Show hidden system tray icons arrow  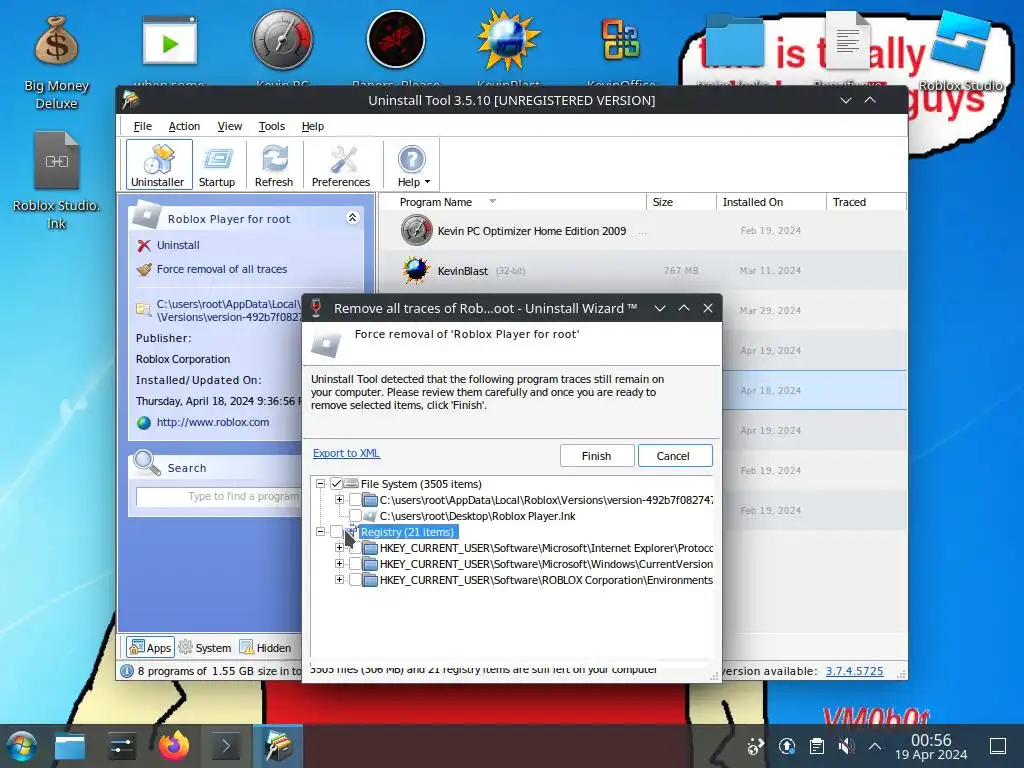point(875,746)
